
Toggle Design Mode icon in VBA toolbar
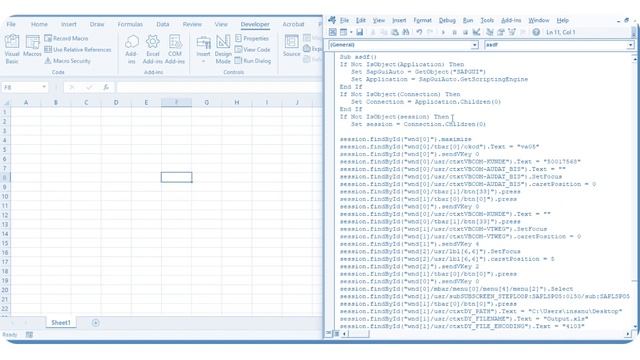(476, 32)
